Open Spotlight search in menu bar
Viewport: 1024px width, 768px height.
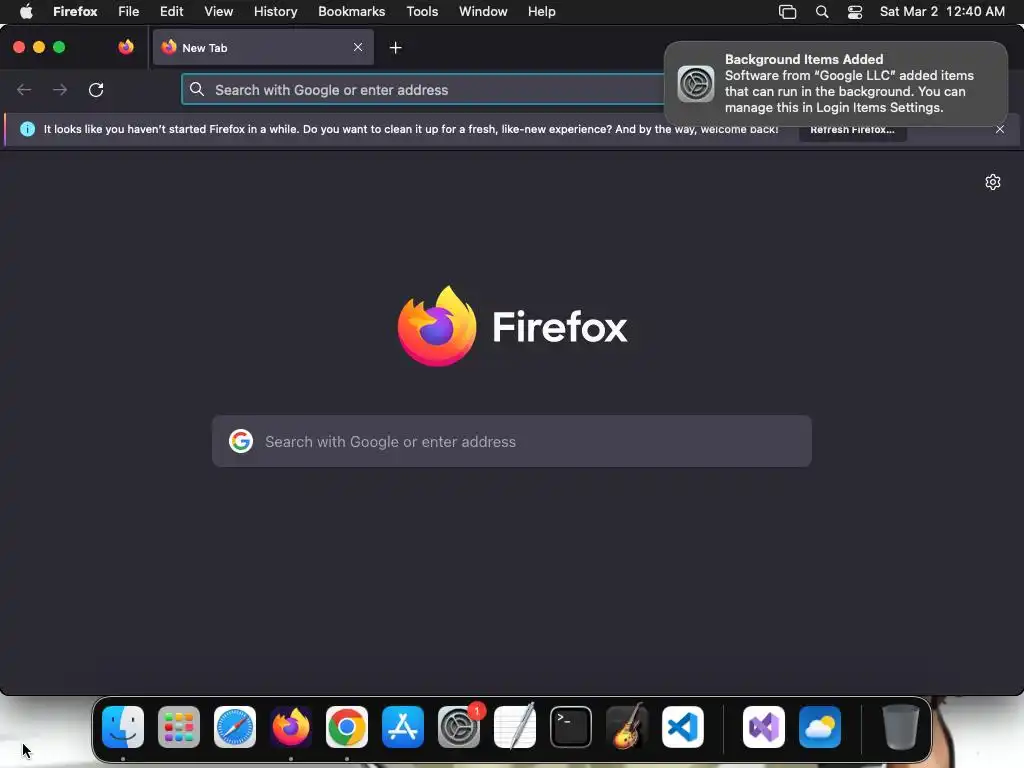click(x=822, y=12)
